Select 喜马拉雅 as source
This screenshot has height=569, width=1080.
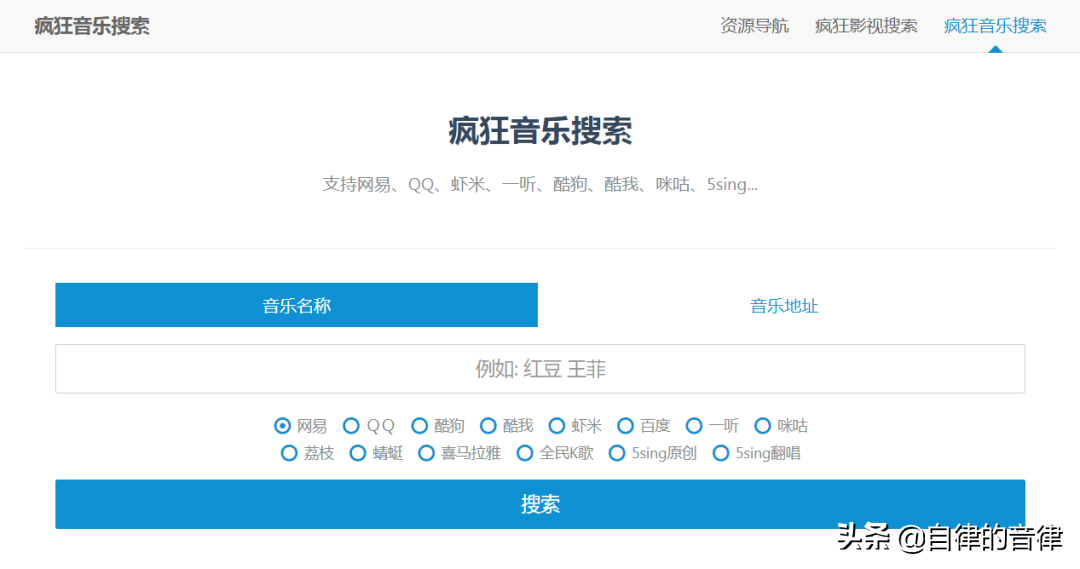426,453
